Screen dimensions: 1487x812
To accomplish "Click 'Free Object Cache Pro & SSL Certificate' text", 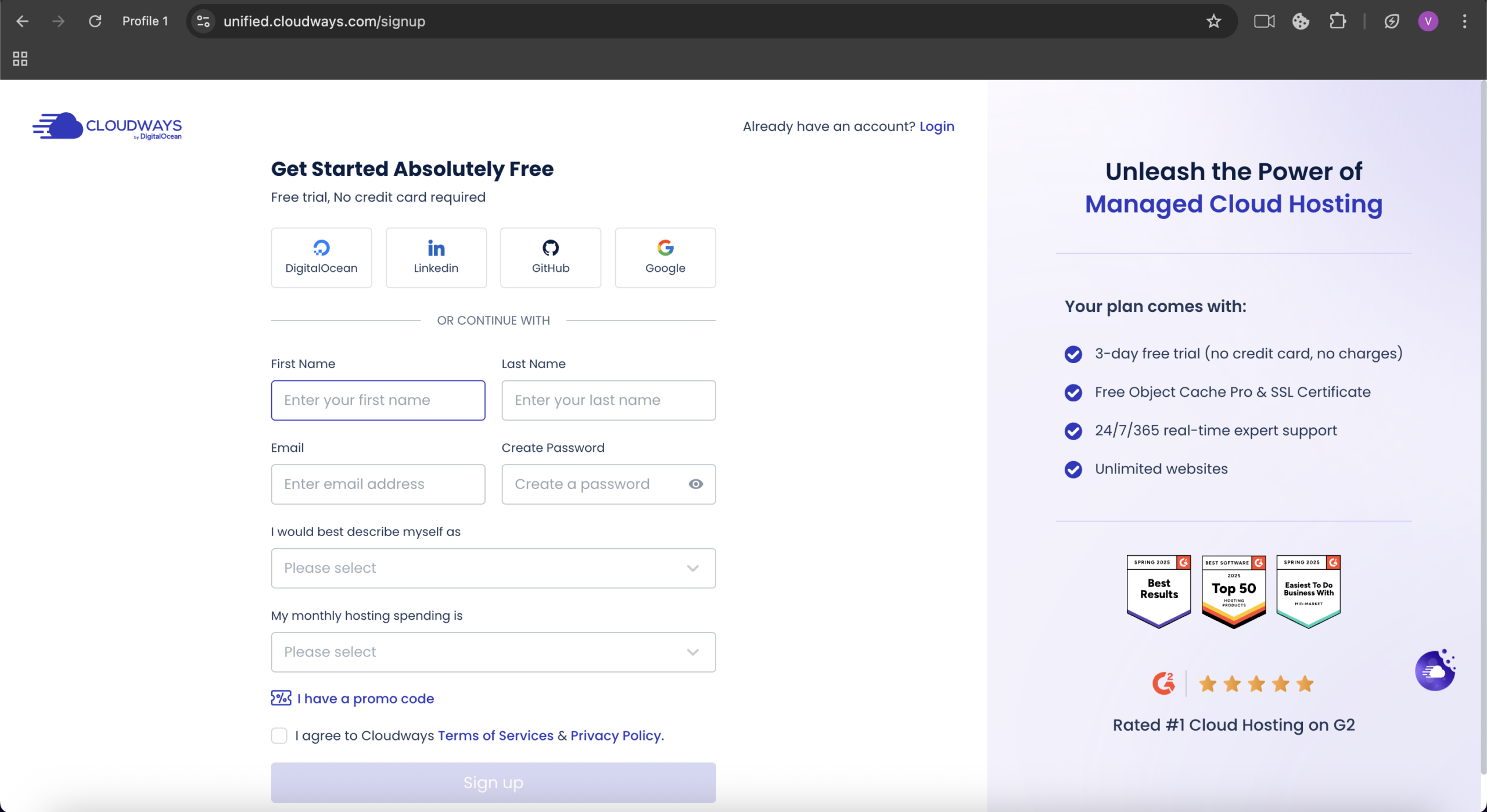I will (x=1233, y=392).
